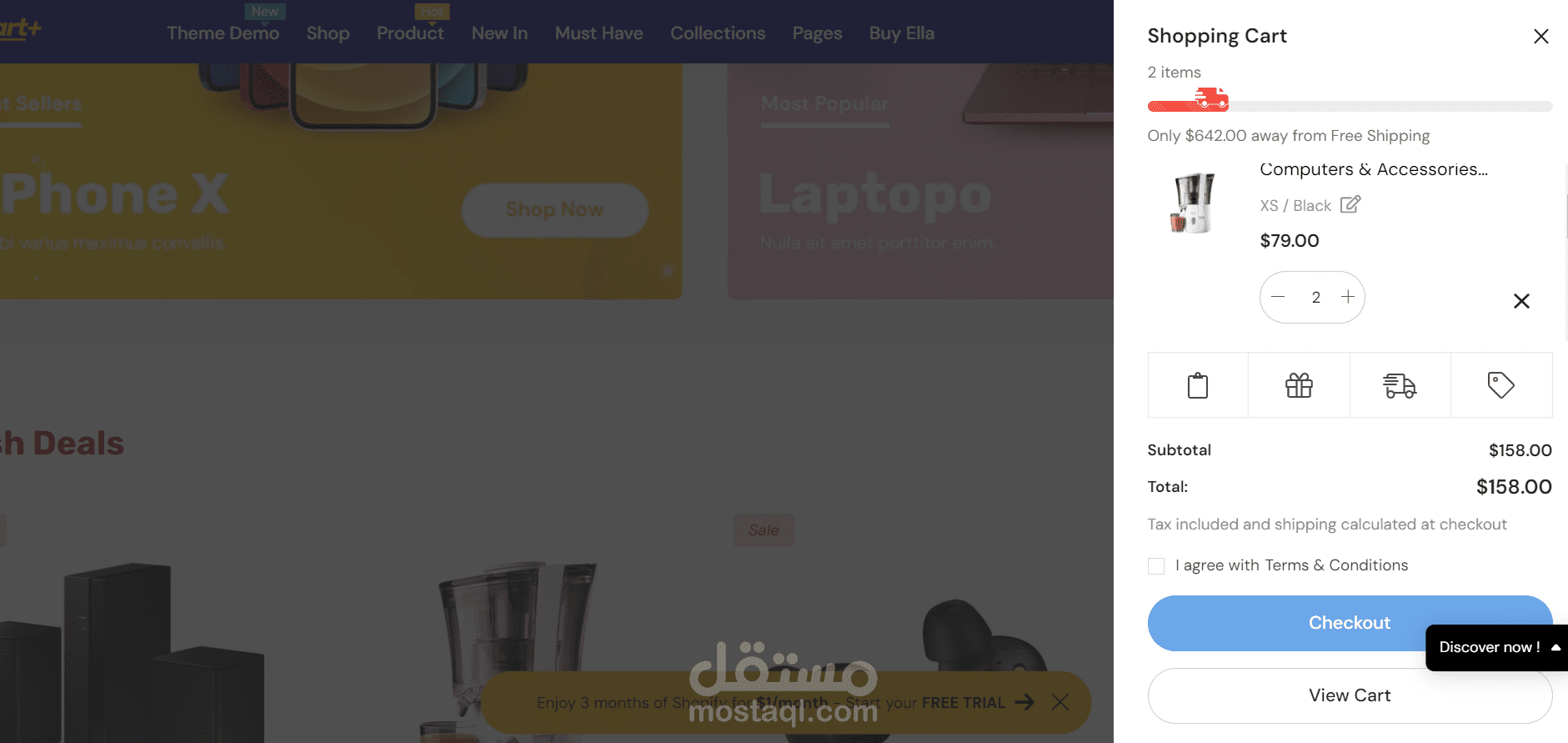This screenshot has height=743, width=1568.
Task: Close the Shopping Cart drawer
Action: (x=1540, y=37)
